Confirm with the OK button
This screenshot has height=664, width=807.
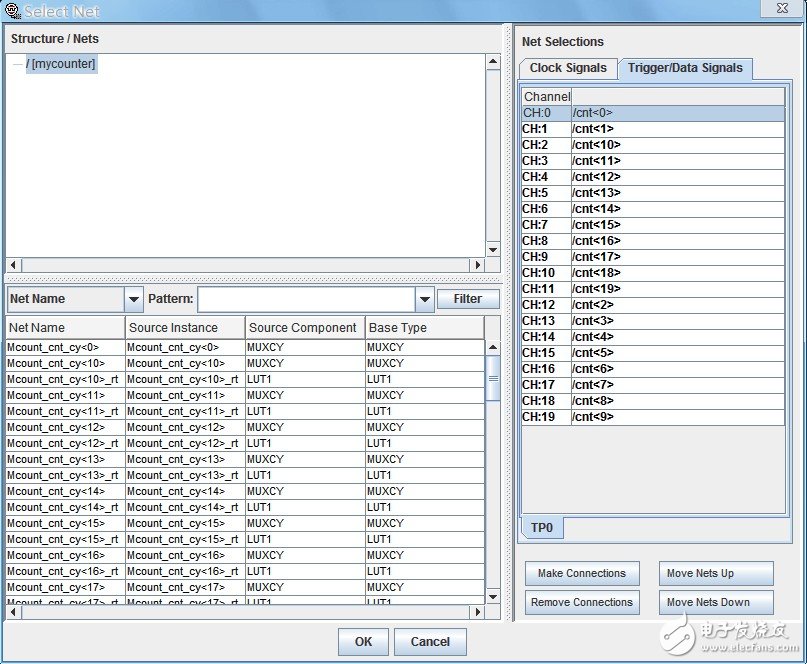[363, 642]
